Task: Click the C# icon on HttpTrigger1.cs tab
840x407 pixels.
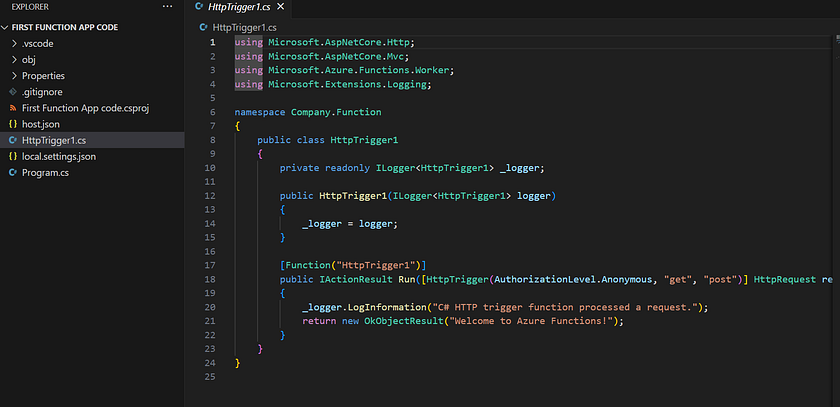Action: [200, 7]
